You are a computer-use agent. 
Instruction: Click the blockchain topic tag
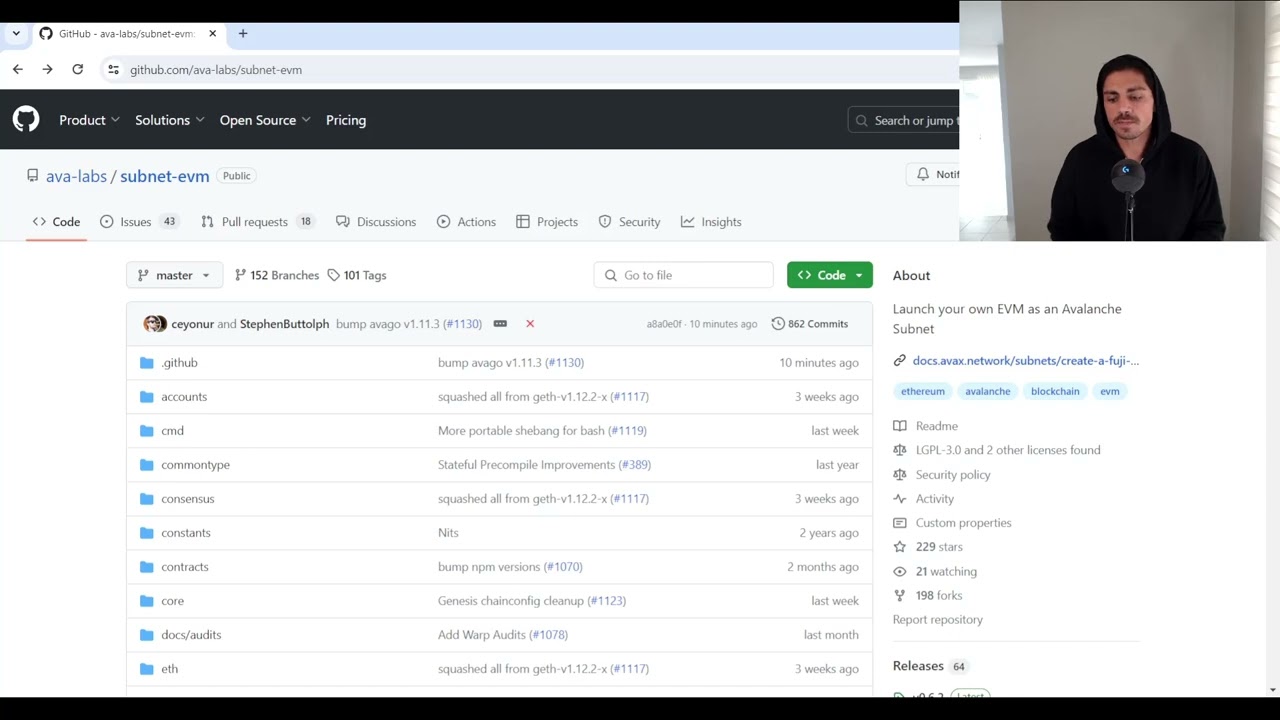(x=1055, y=391)
